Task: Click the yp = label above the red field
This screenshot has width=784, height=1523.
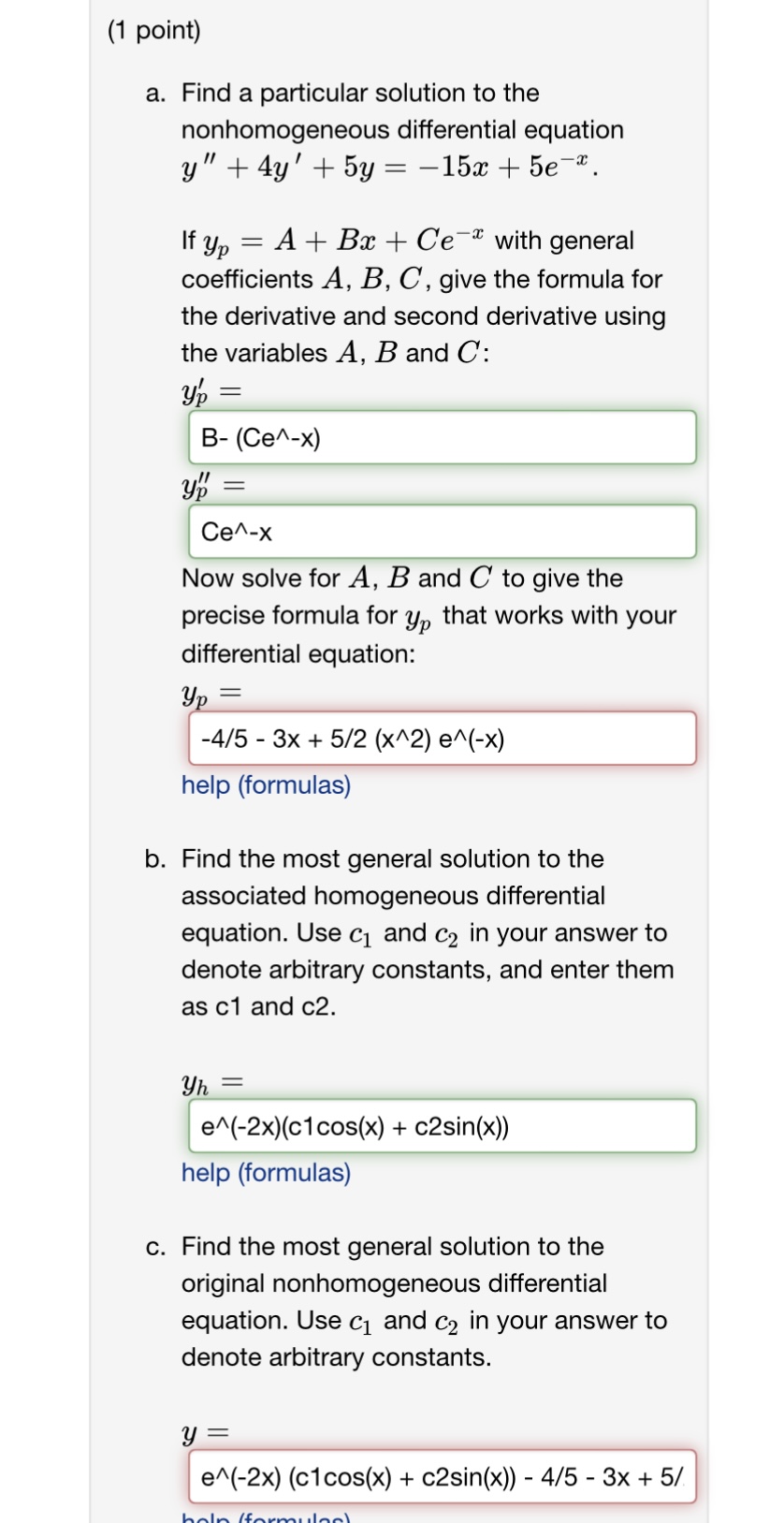Action: pyautogui.click(x=208, y=695)
